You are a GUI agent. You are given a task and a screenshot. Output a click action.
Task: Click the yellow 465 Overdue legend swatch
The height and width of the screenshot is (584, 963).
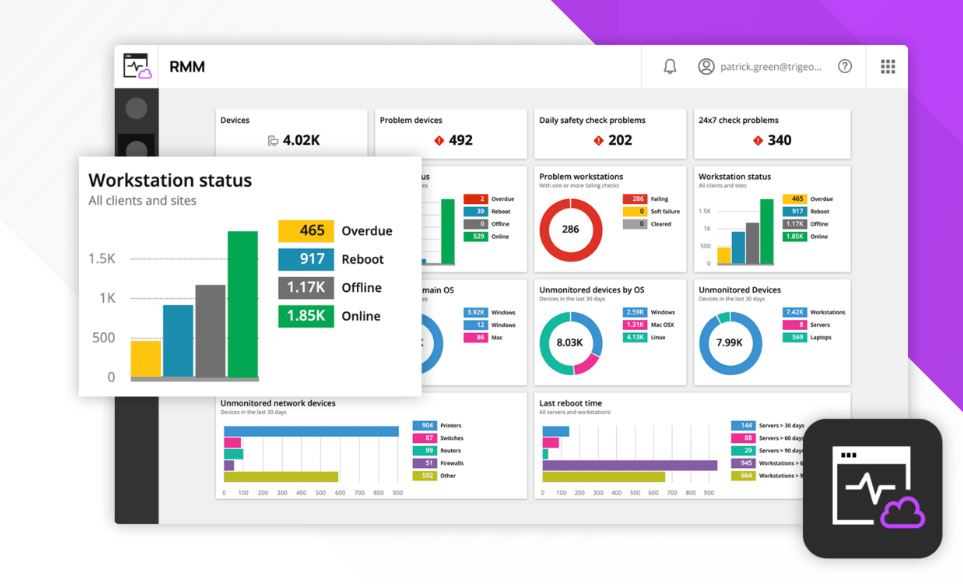[x=306, y=231]
